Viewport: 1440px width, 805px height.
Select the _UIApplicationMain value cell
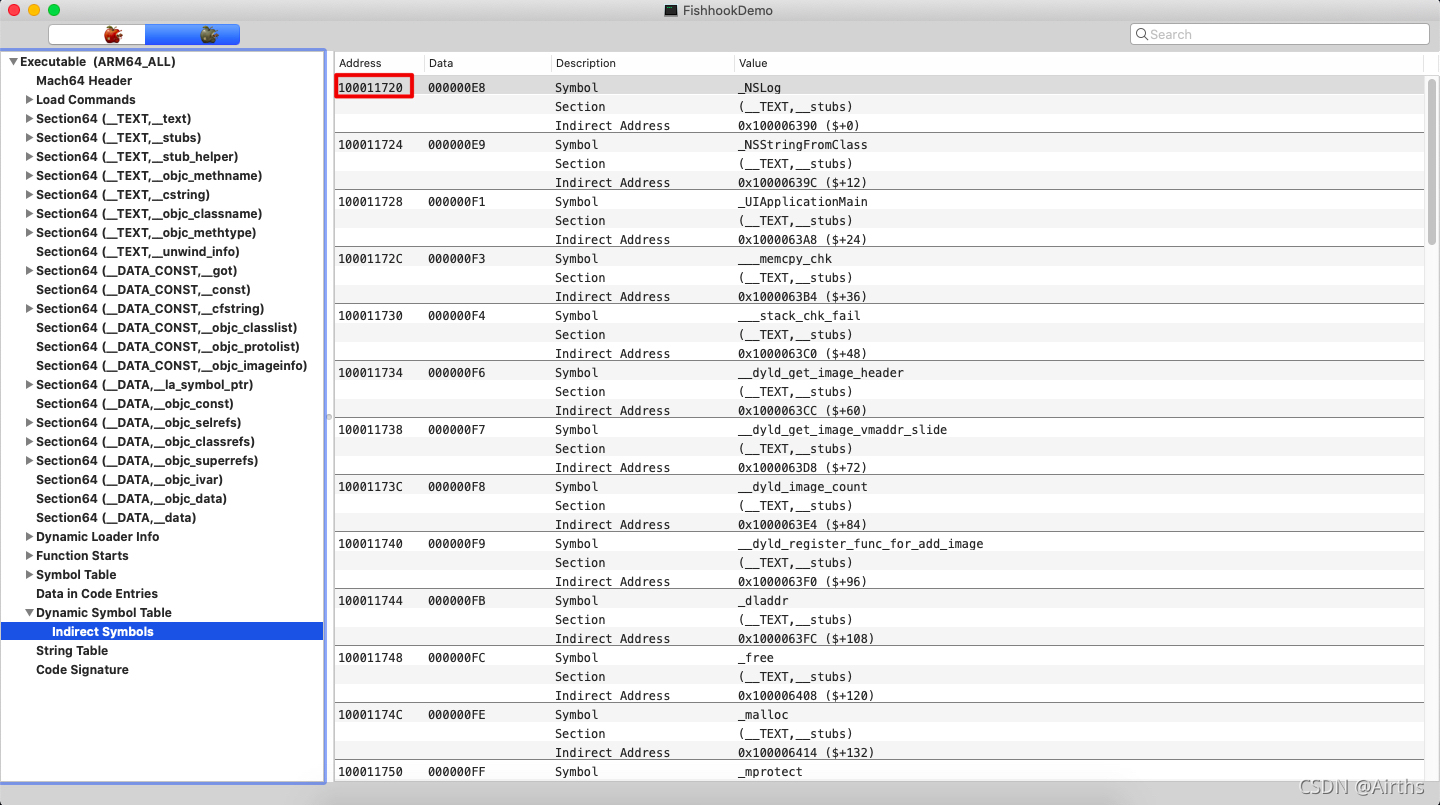(x=803, y=202)
